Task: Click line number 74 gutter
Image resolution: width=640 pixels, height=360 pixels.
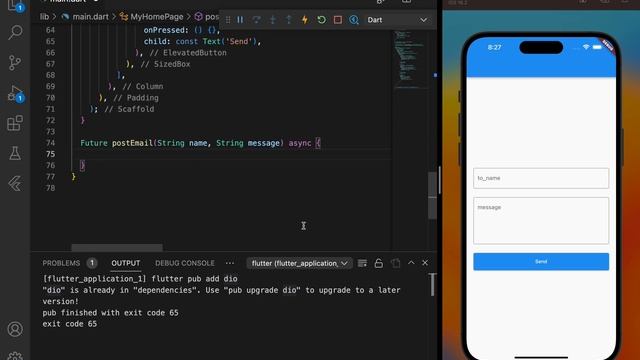Action: coord(50,143)
